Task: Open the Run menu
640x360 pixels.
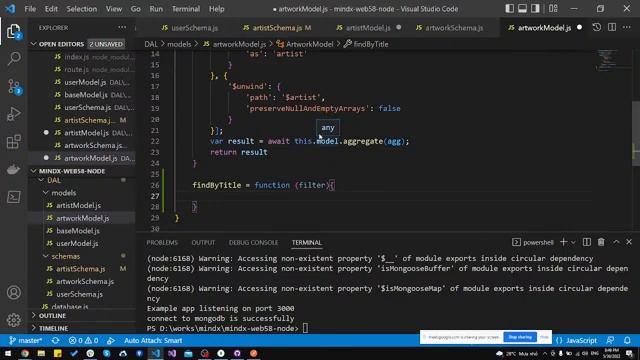Action: (156, 9)
